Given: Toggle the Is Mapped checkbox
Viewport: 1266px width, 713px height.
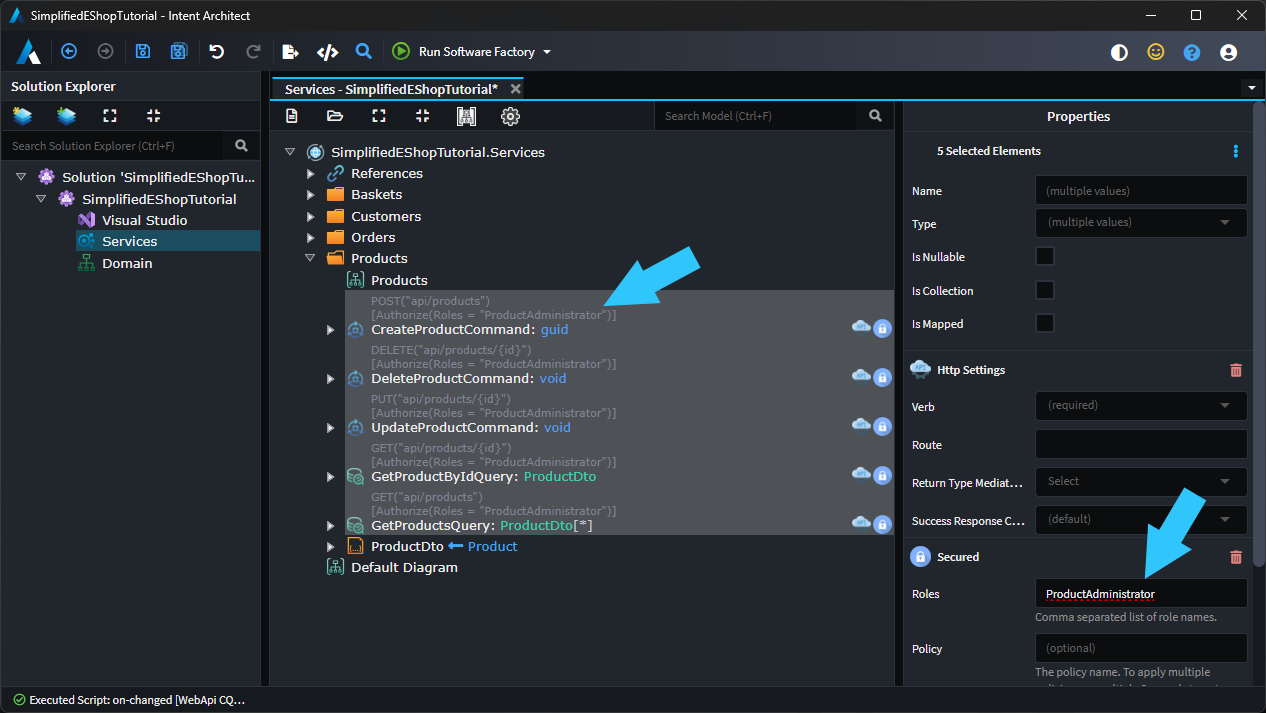Looking at the screenshot, I should [1045, 323].
